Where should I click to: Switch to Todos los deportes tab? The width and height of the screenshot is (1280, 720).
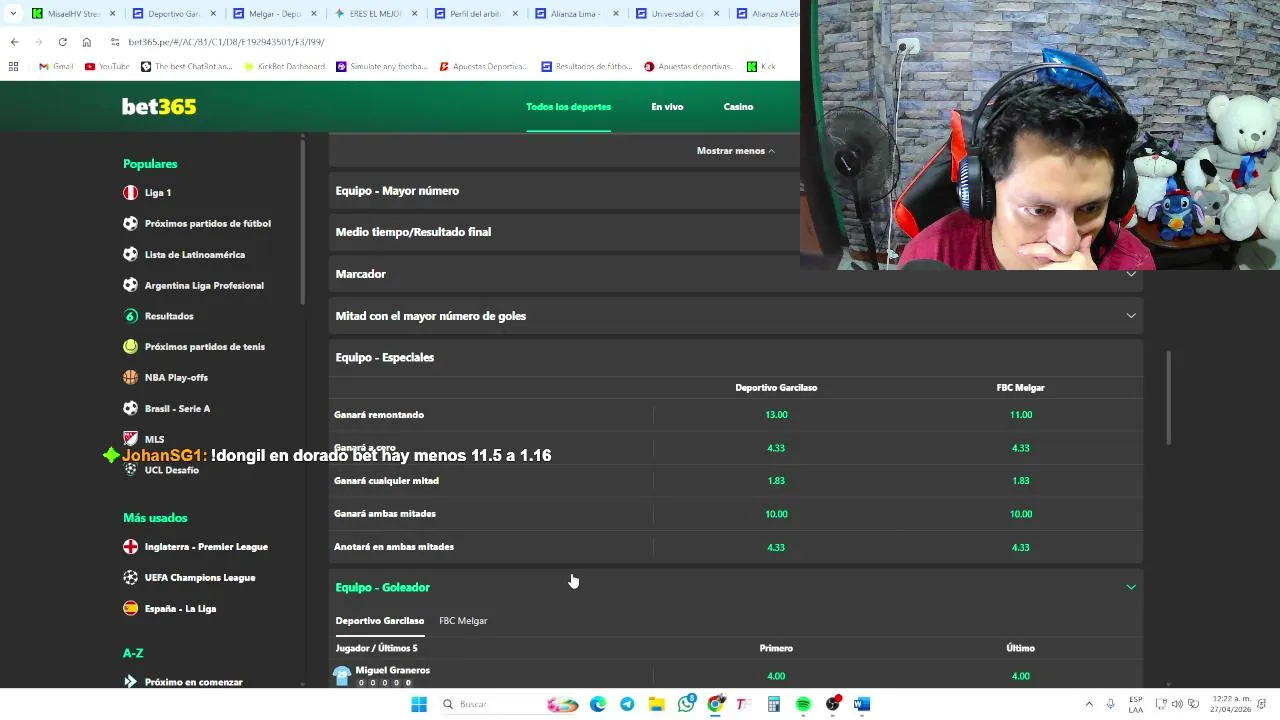coord(568,107)
